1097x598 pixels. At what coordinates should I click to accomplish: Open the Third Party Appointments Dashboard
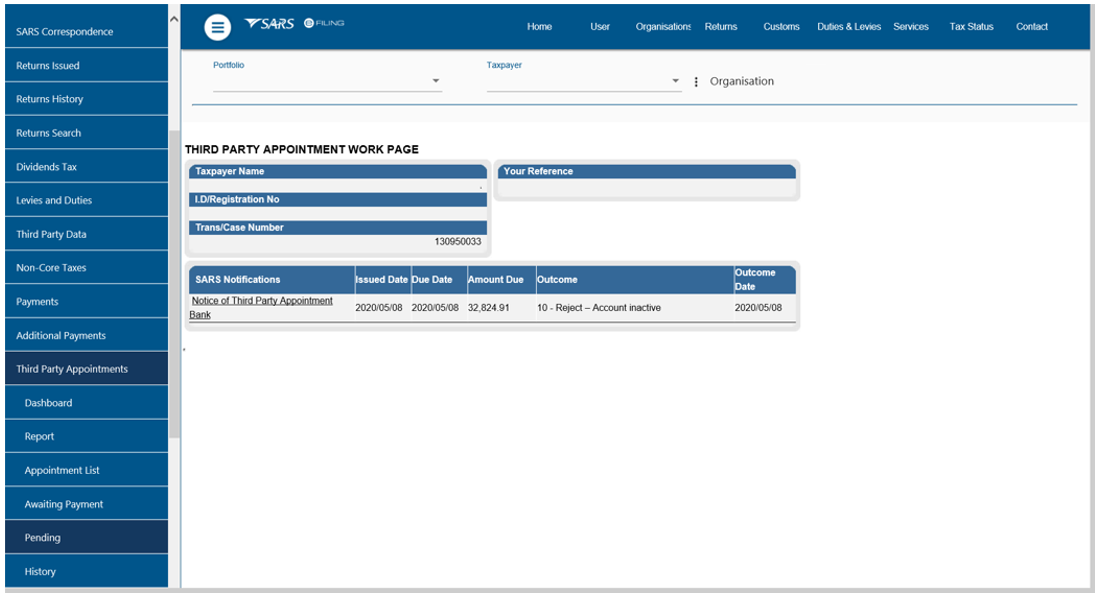(48, 403)
